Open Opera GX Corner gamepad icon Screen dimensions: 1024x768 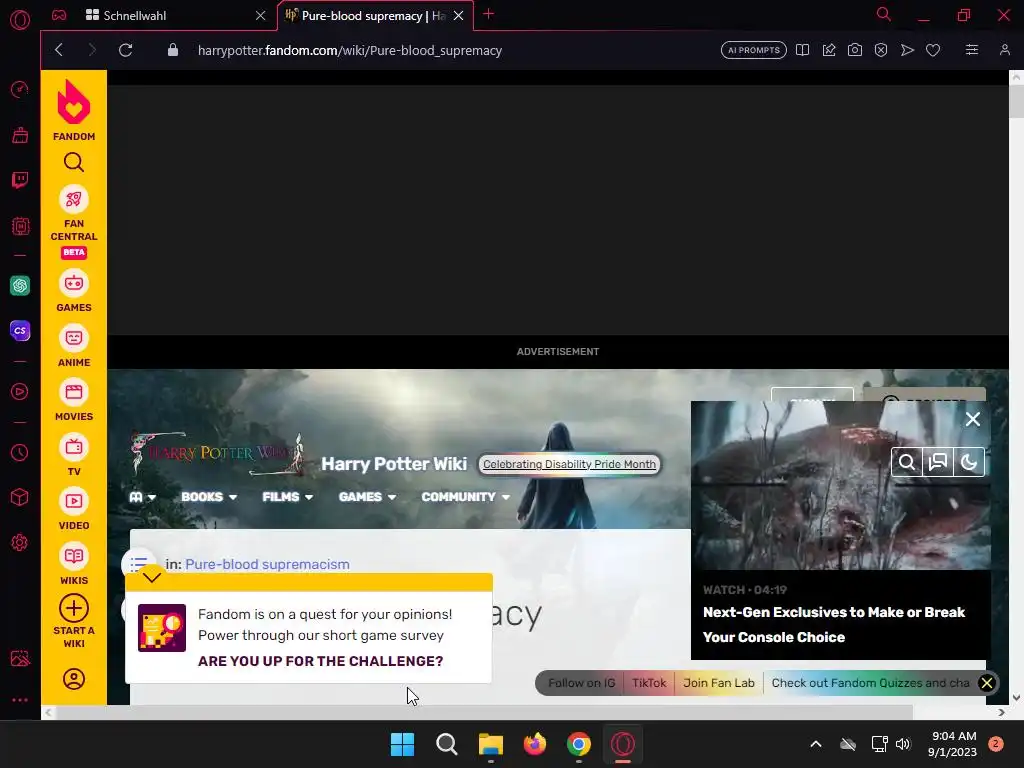[59, 15]
